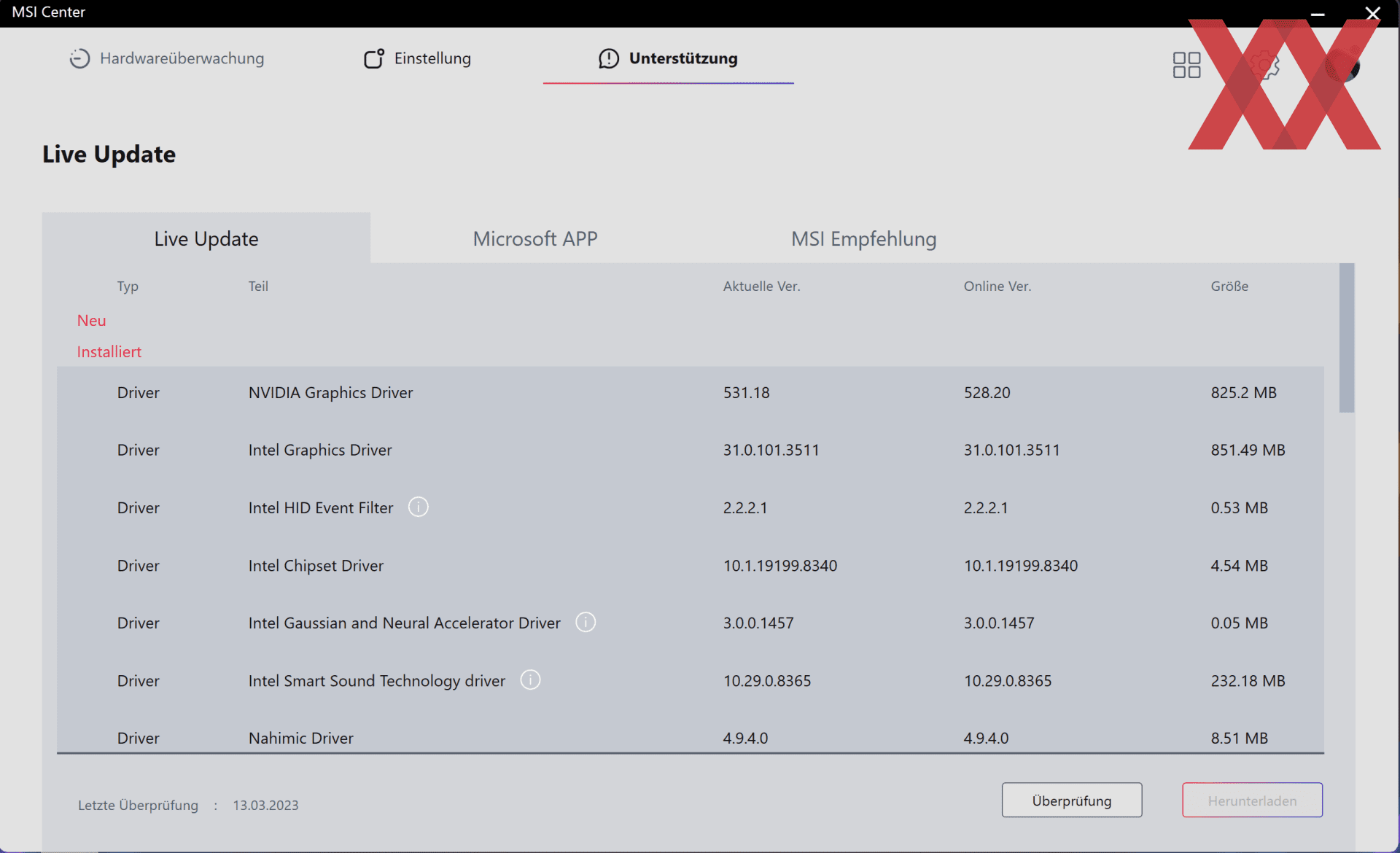
Task: Click the Online Ver. column header
Action: pyautogui.click(x=997, y=287)
